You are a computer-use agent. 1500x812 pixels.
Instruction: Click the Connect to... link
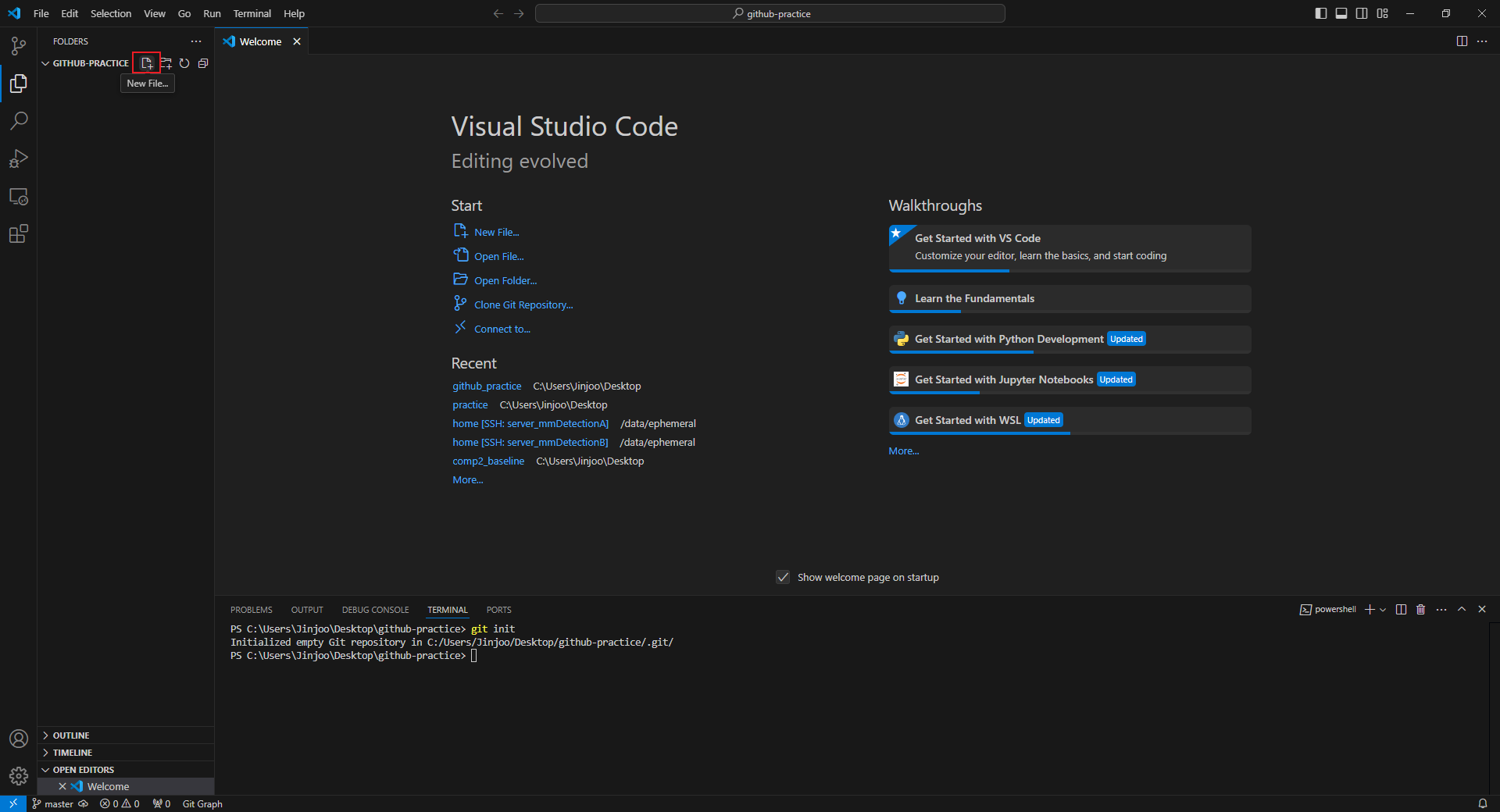click(502, 329)
